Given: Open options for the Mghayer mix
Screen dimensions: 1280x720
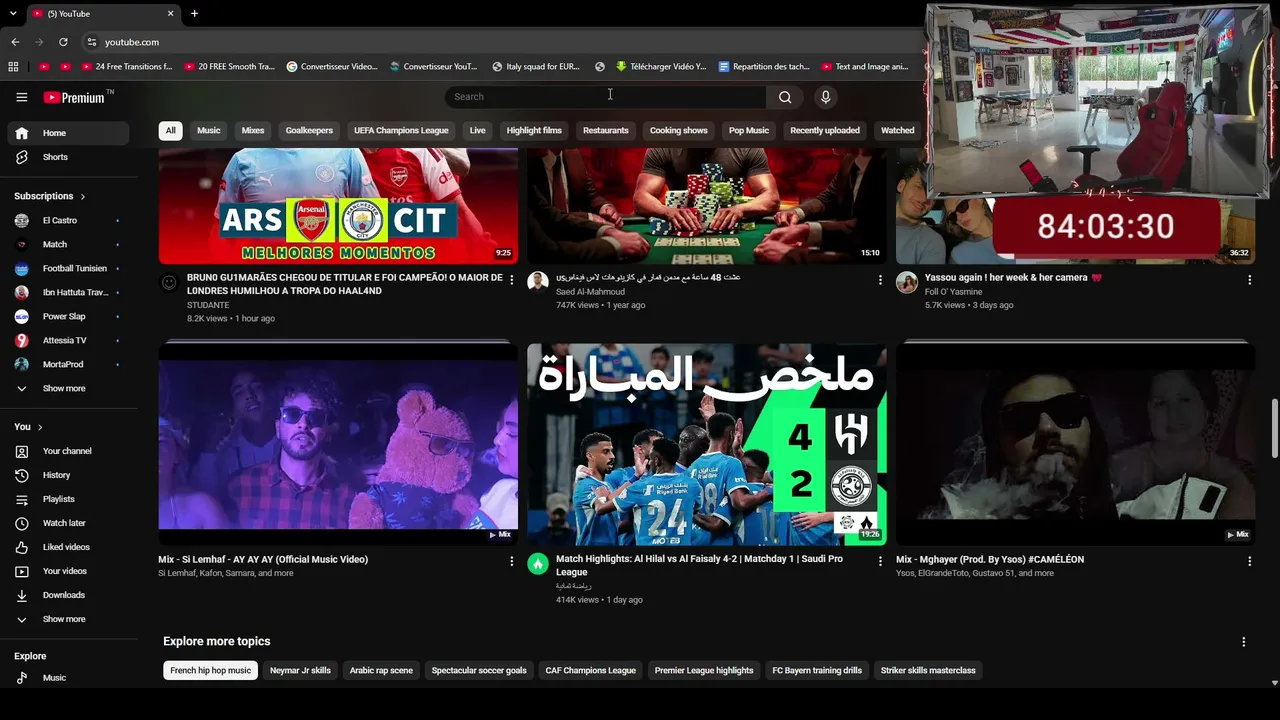Looking at the screenshot, I should pos(1249,562).
